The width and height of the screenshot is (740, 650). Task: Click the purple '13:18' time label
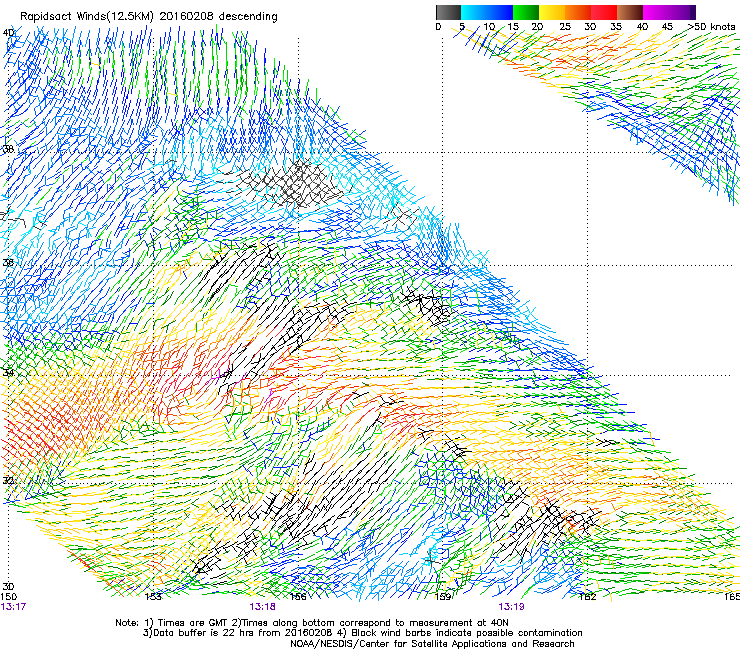point(262,607)
